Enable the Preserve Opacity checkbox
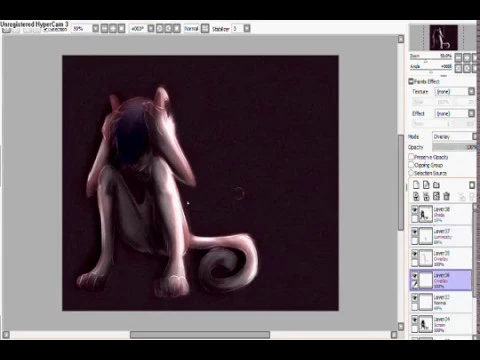The height and width of the screenshot is (360, 480). 411,157
